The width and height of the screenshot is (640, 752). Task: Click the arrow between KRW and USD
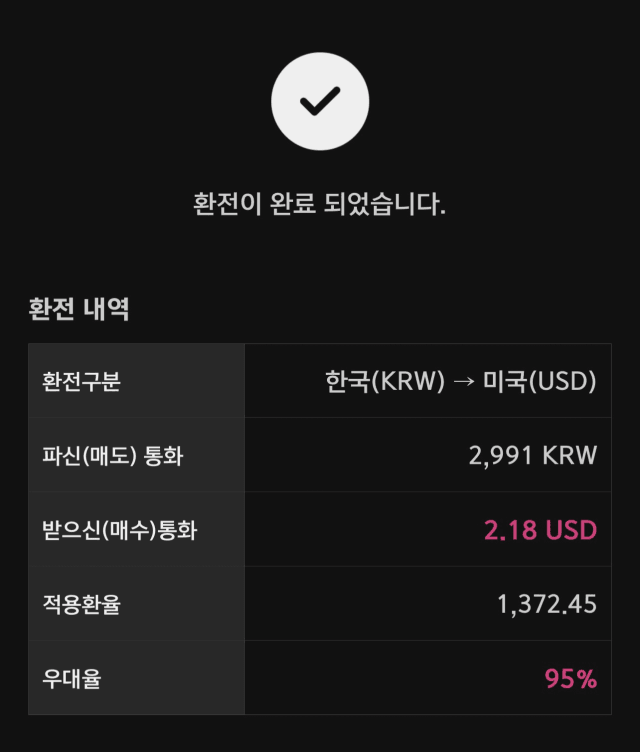coord(463,382)
